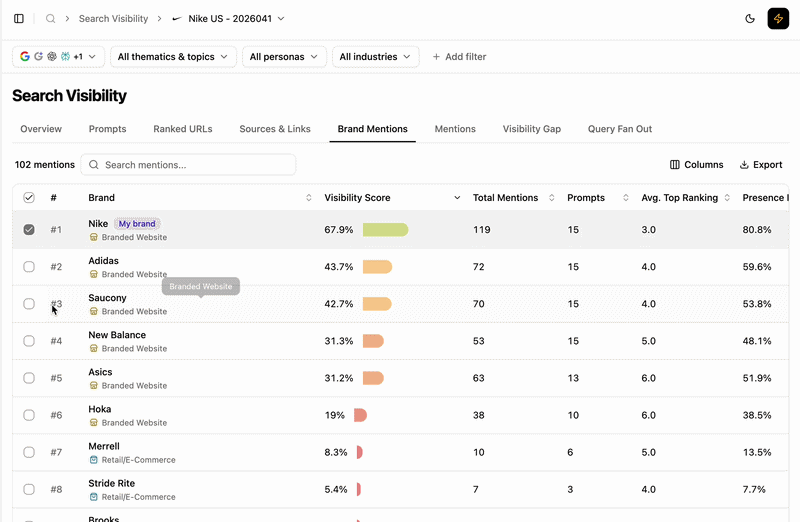Click the Add filter button
800x522 pixels.
point(459,57)
